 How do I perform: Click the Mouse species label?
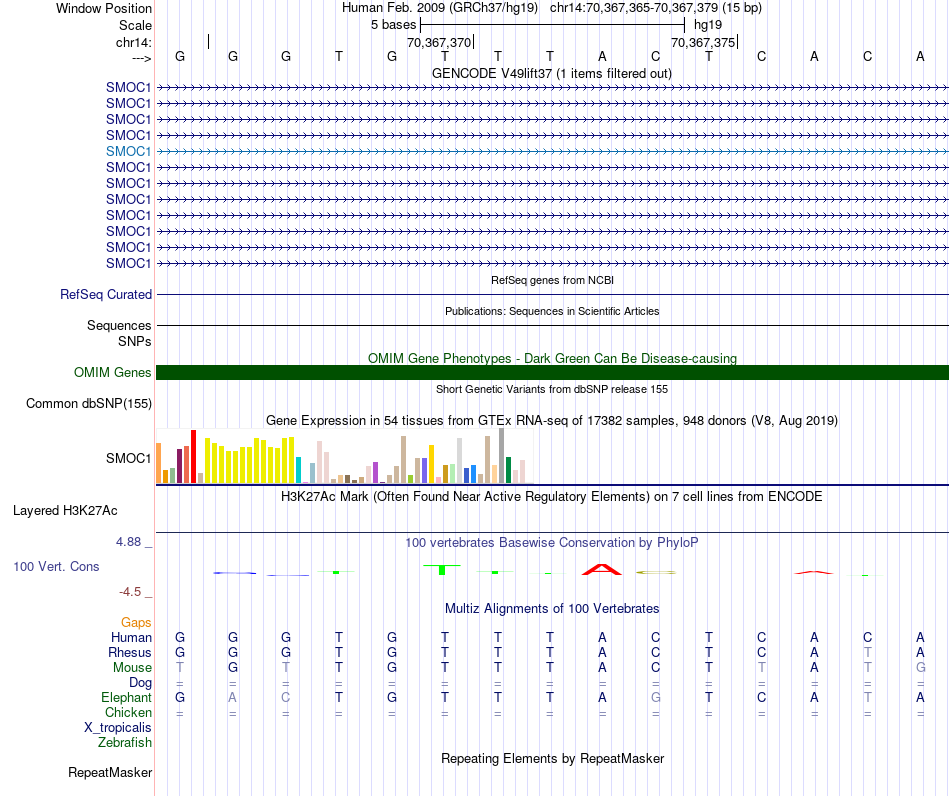(x=132, y=668)
